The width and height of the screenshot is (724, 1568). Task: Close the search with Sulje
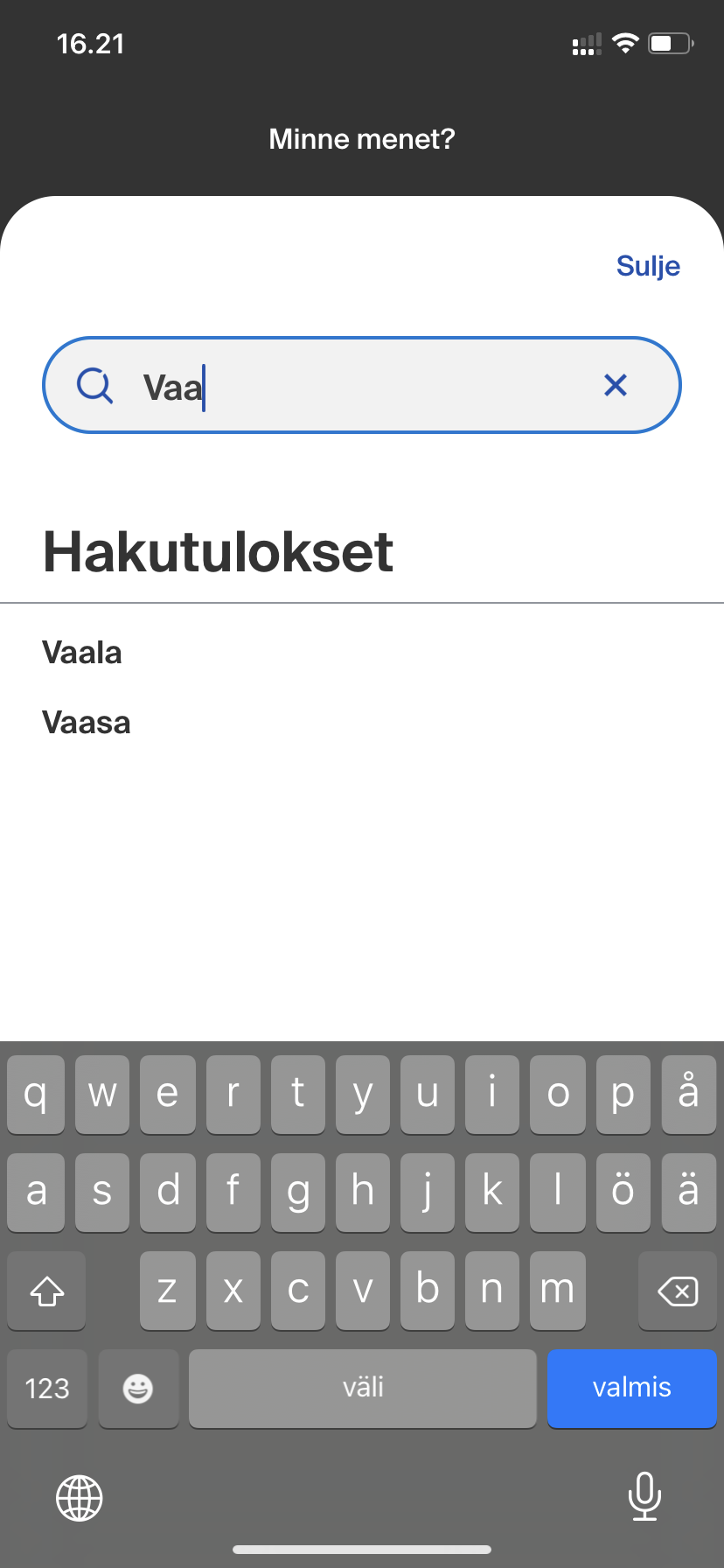[x=648, y=266]
